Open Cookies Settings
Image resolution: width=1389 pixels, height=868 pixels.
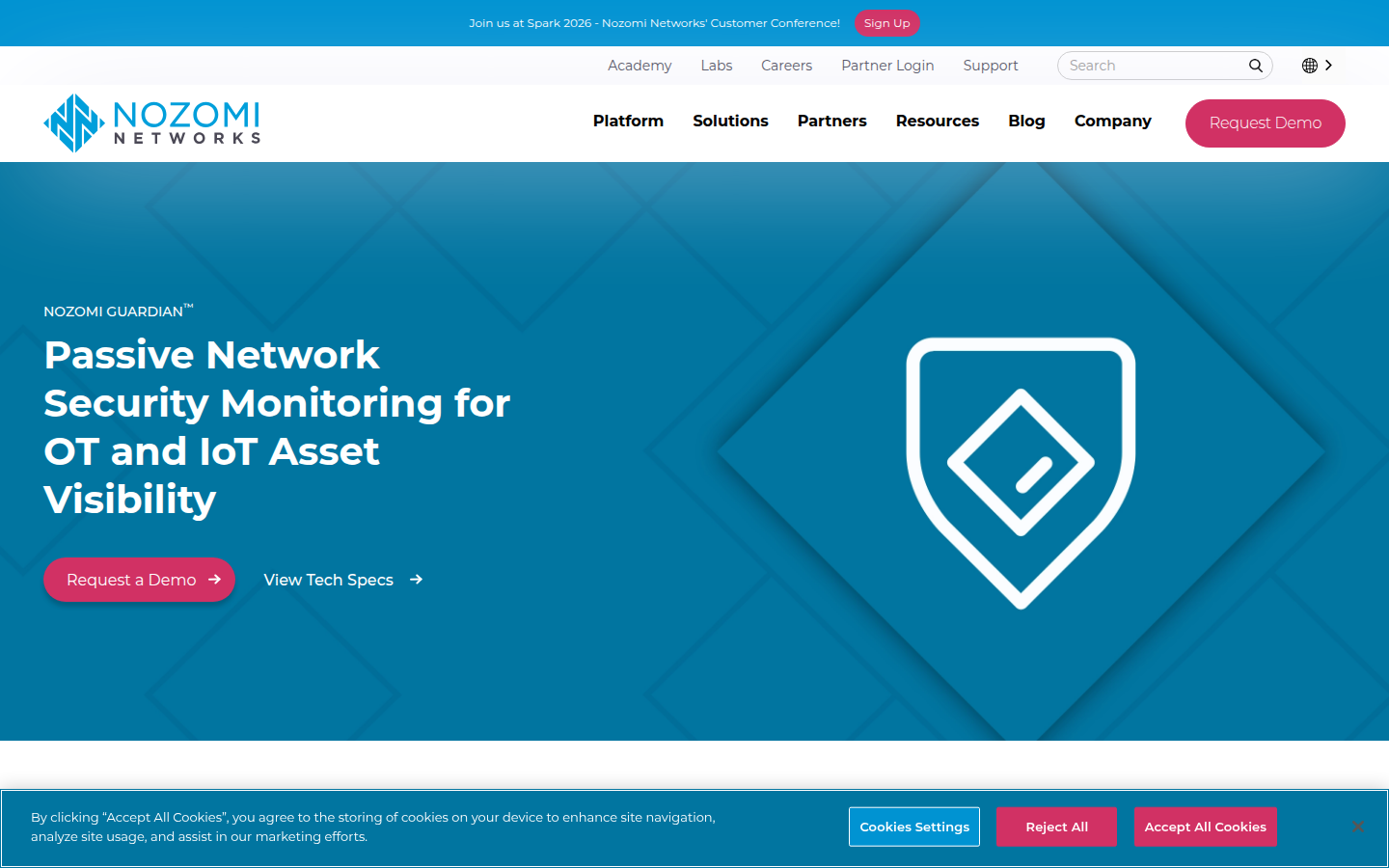pos(914,827)
